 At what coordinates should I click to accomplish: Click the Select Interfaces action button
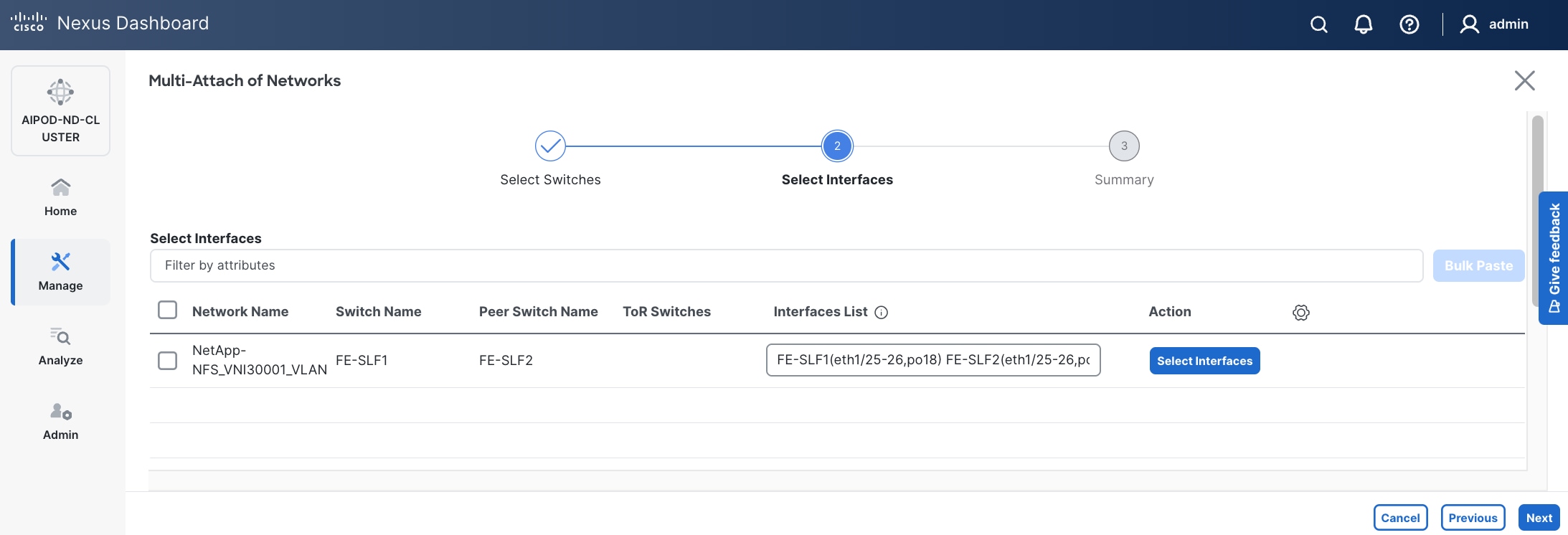[x=1204, y=361]
